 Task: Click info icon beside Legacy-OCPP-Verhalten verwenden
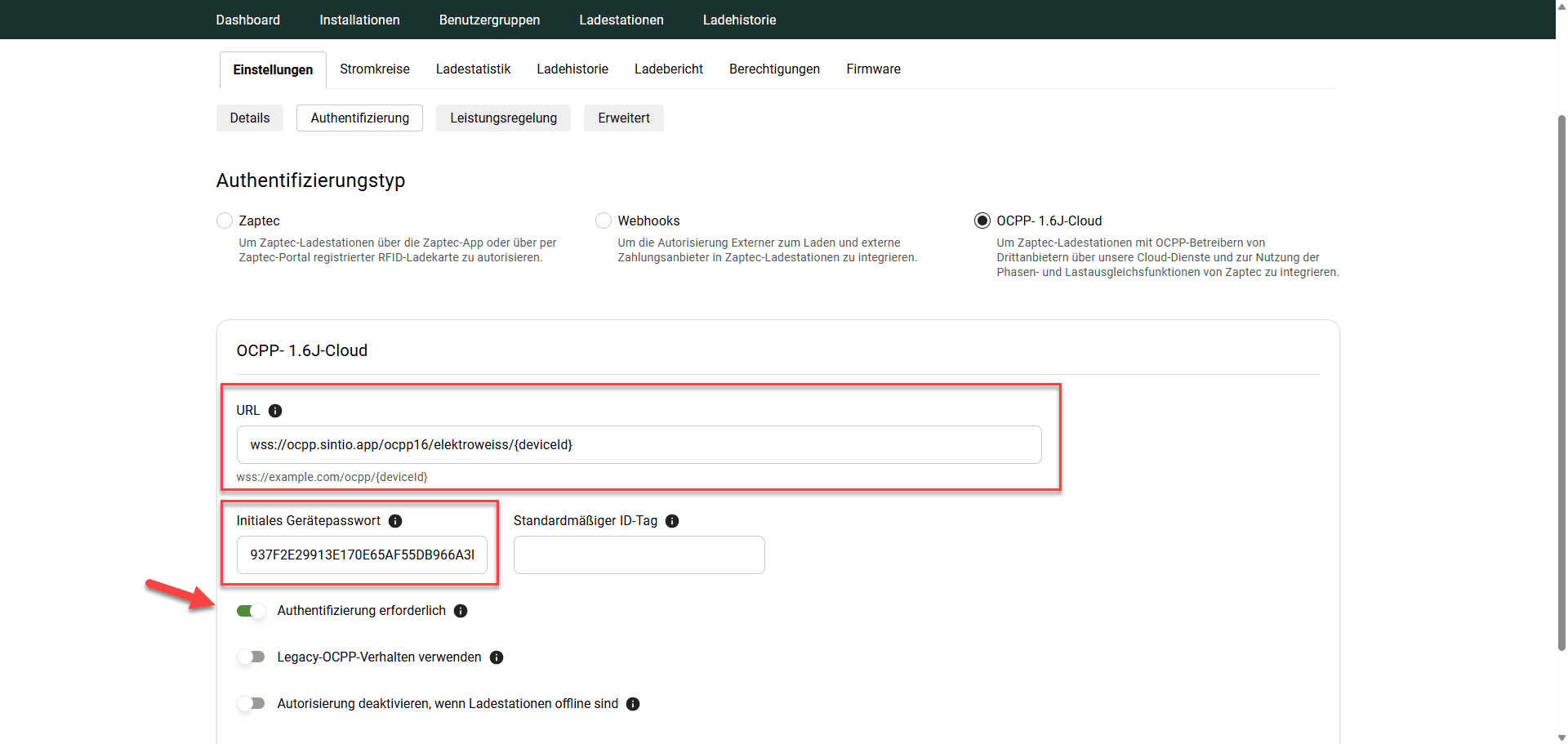(x=497, y=657)
